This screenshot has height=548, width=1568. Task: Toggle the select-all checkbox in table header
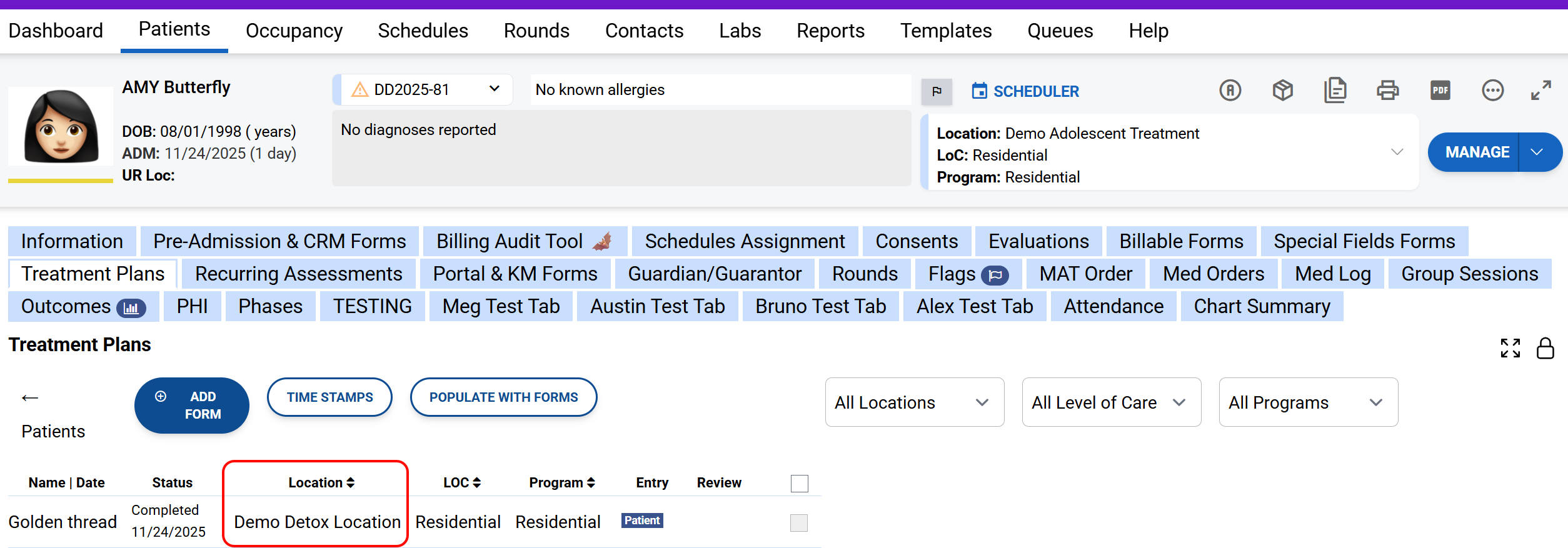tap(799, 483)
